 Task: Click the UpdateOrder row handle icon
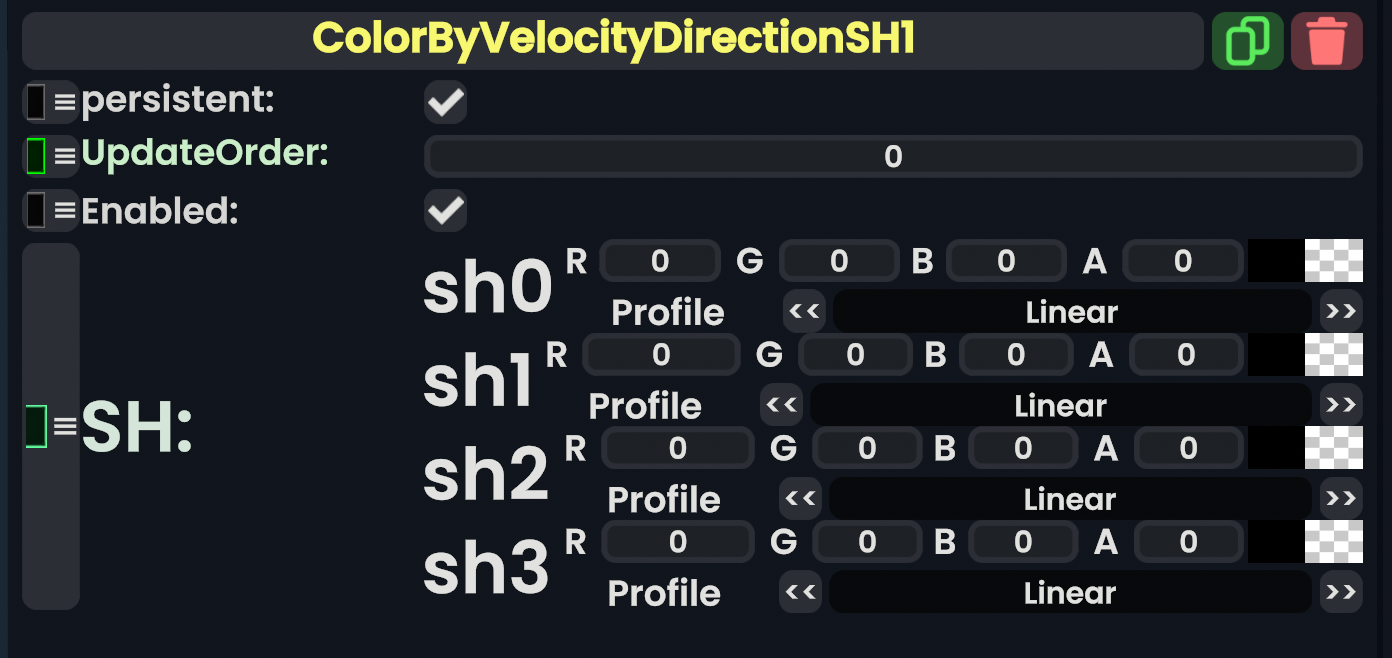tap(50, 155)
